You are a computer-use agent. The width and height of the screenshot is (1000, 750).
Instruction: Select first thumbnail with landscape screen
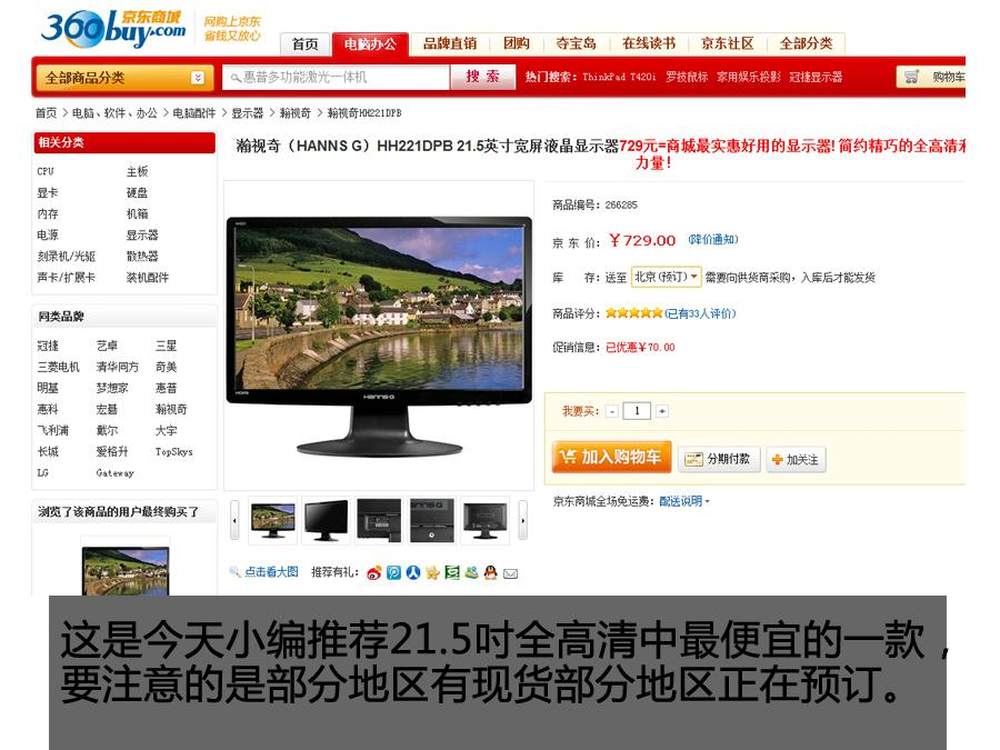(x=273, y=520)
